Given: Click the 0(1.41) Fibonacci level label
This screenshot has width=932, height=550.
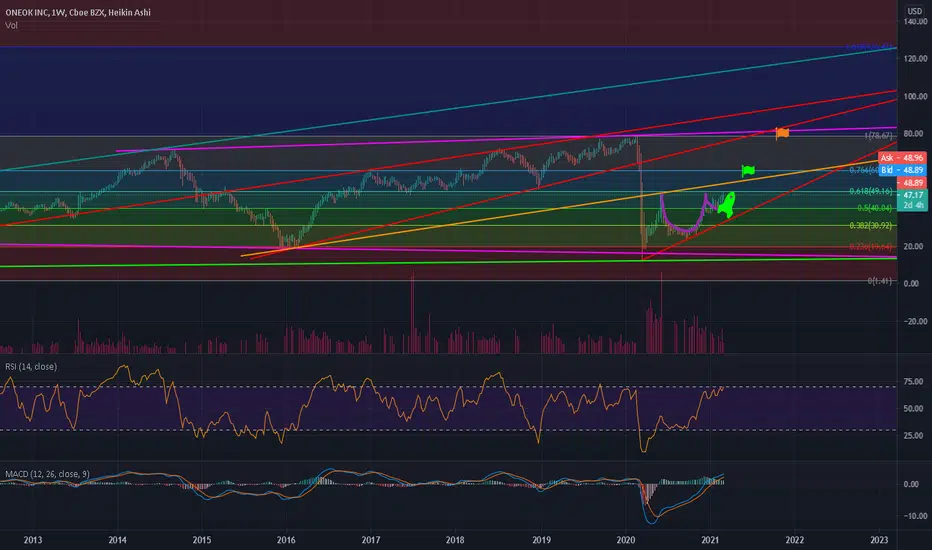Looking at the screenshot, I should [x=880, y=281].
